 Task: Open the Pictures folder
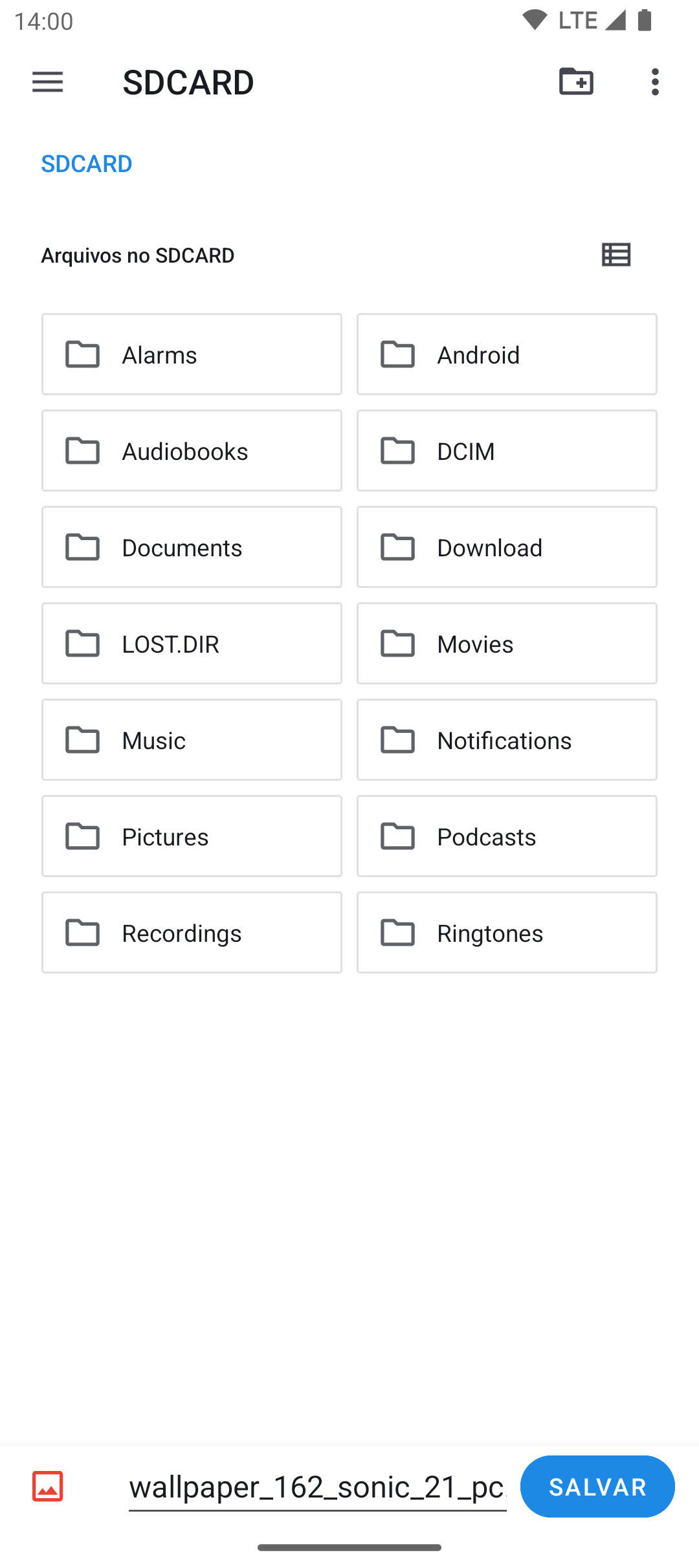pos(192,836)
